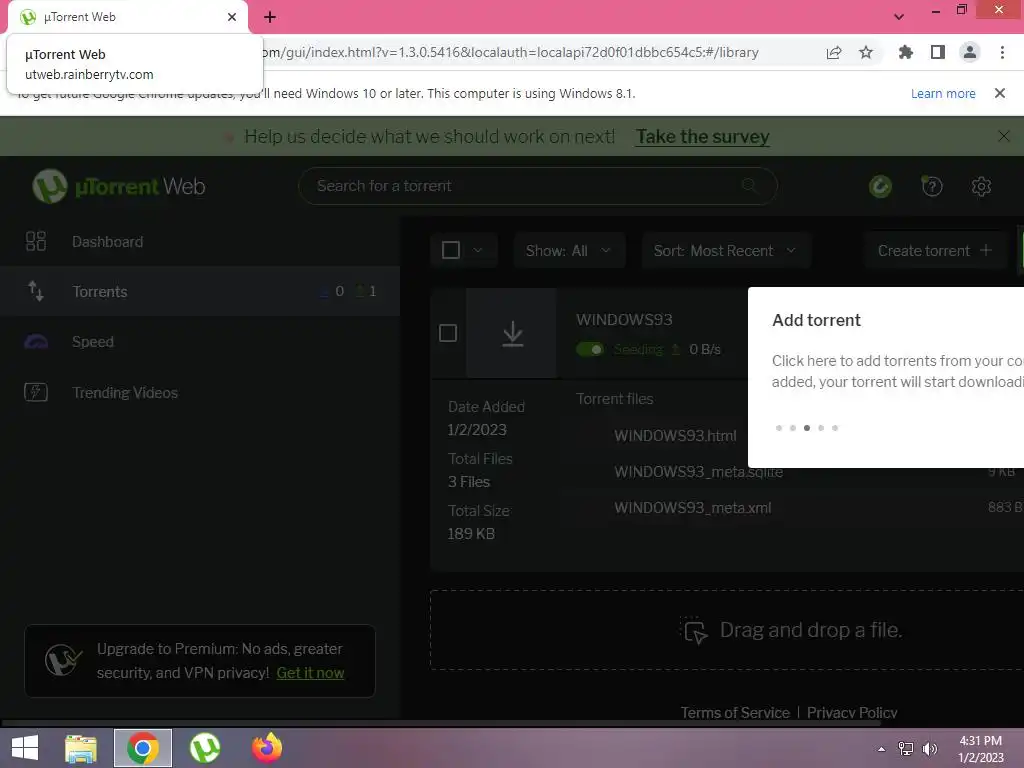Close the µTorrent Web browser tab

click(x=232, y=17)
